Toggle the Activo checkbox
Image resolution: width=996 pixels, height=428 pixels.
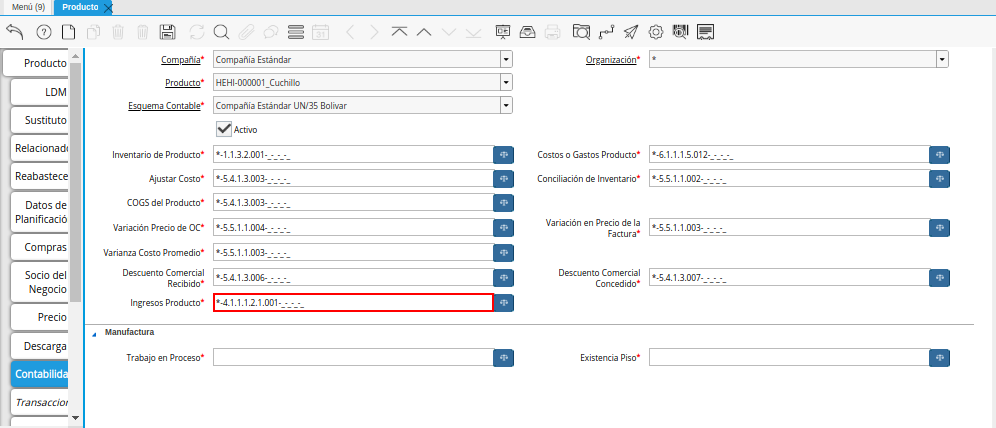pyautogui.click(x=224, y=129)
